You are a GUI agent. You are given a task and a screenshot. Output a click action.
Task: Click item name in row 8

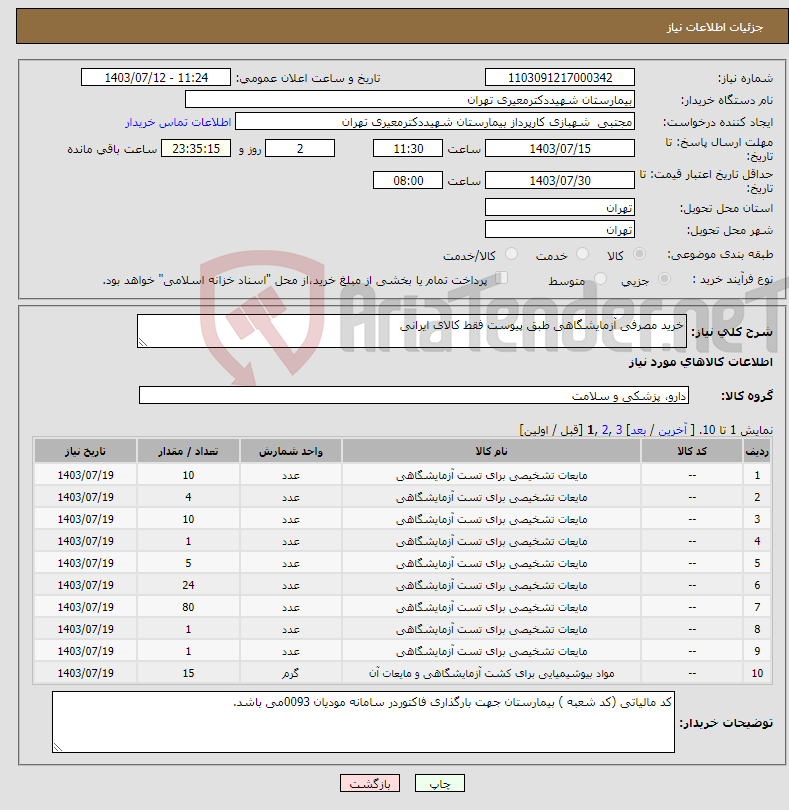pyautogui.click(x=491, y=629)
